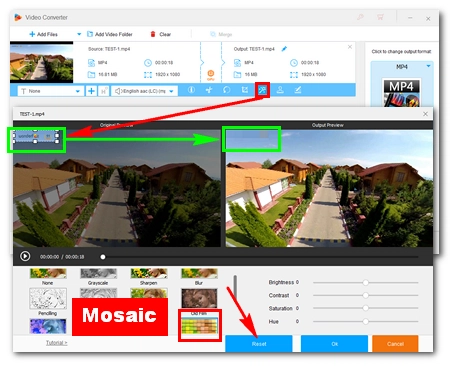This screenshot has width=450, height=366.
Task: Select the Grayscale effect thumbnail
Action: pos(98,274)
